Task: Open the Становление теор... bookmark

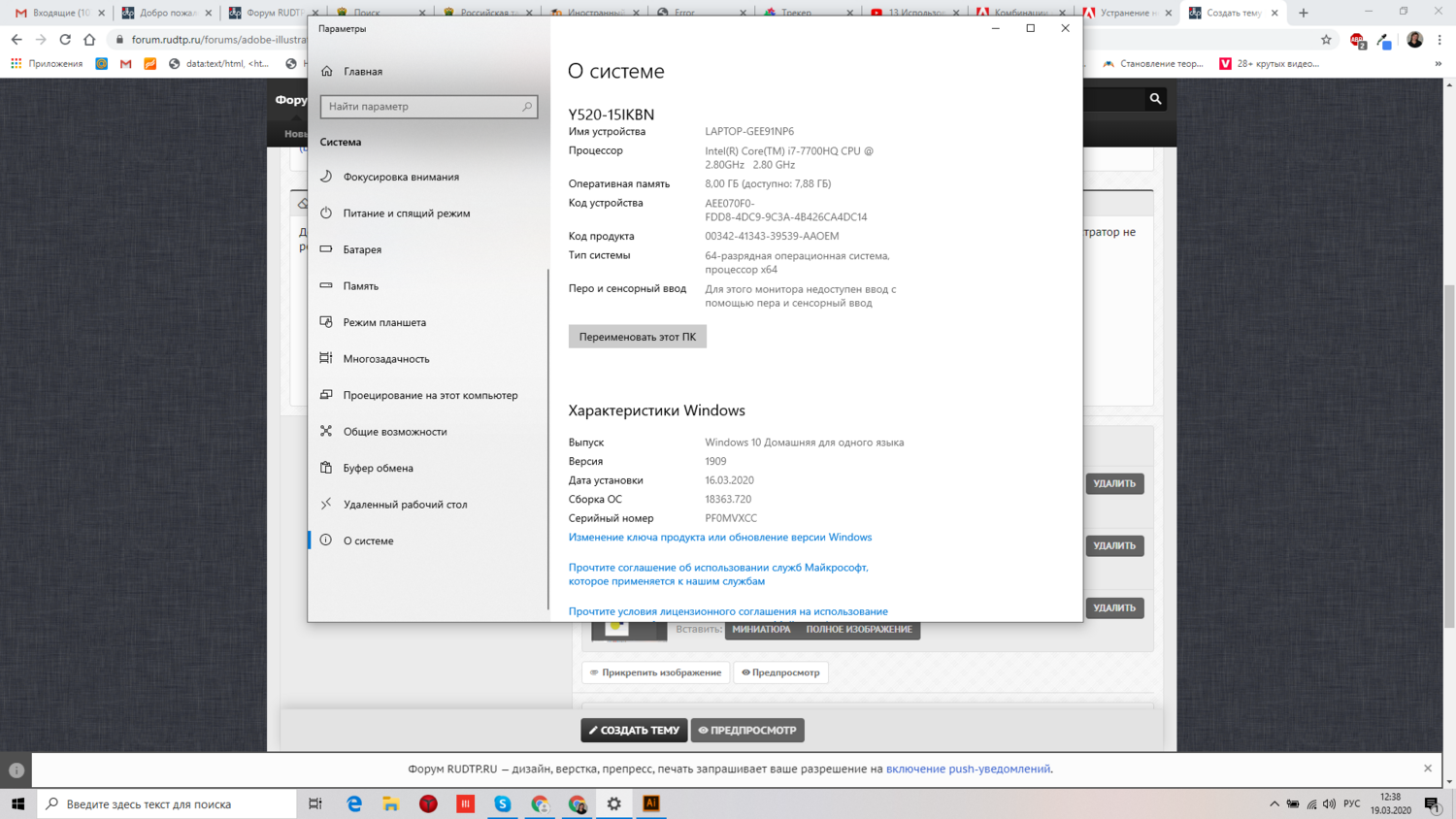Action: click(x=1153, y=64)
